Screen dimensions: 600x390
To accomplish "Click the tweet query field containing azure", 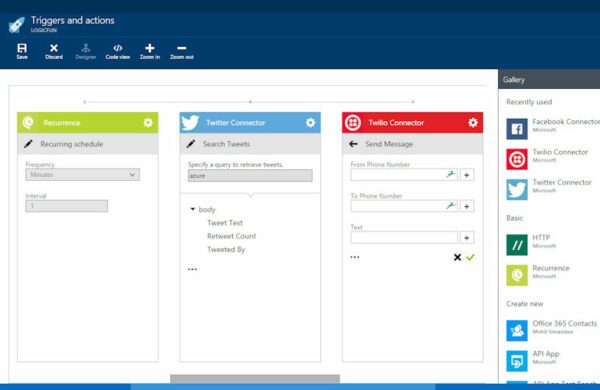I will 250,175.
